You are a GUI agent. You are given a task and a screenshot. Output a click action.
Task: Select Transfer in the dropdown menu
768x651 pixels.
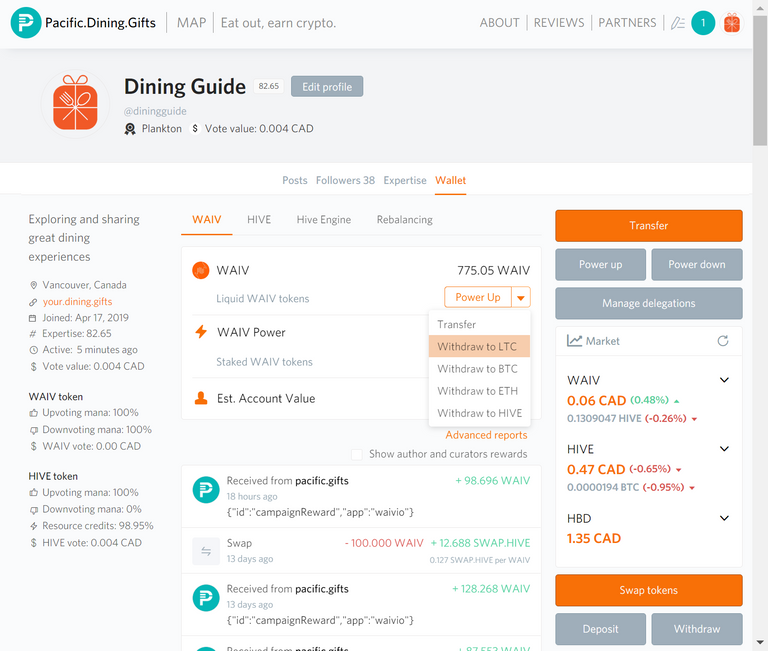click(480, 324)
